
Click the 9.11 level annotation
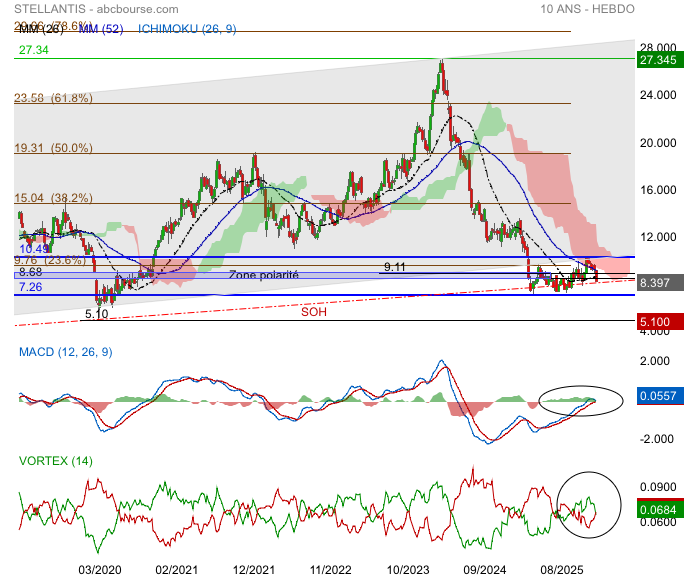tap(395, 267)
